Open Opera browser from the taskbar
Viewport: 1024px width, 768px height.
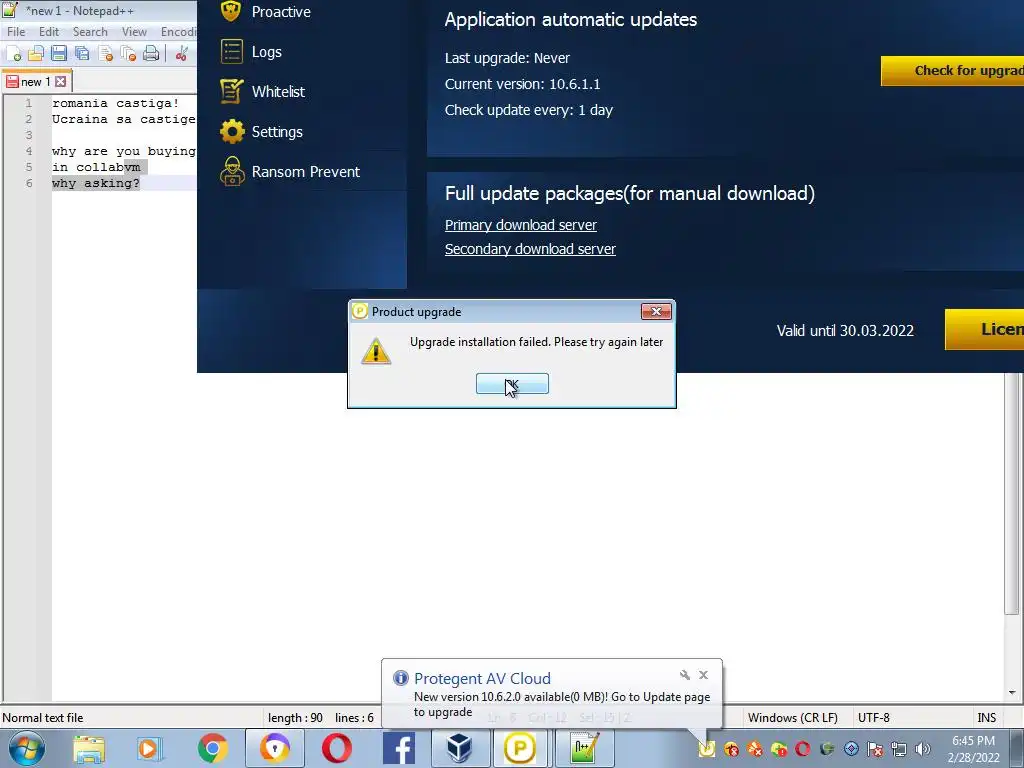coord(336,748)
